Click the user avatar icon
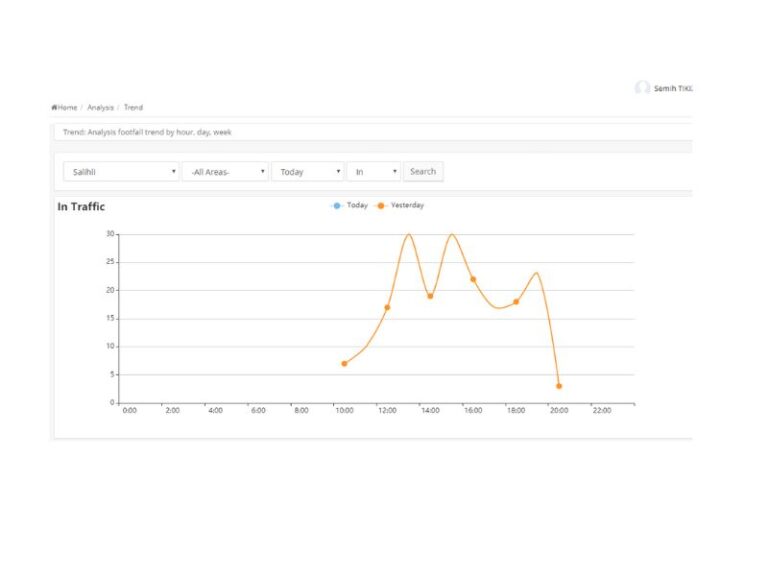Viewport: 768px width, 576px height. click(x=642, y=88)
